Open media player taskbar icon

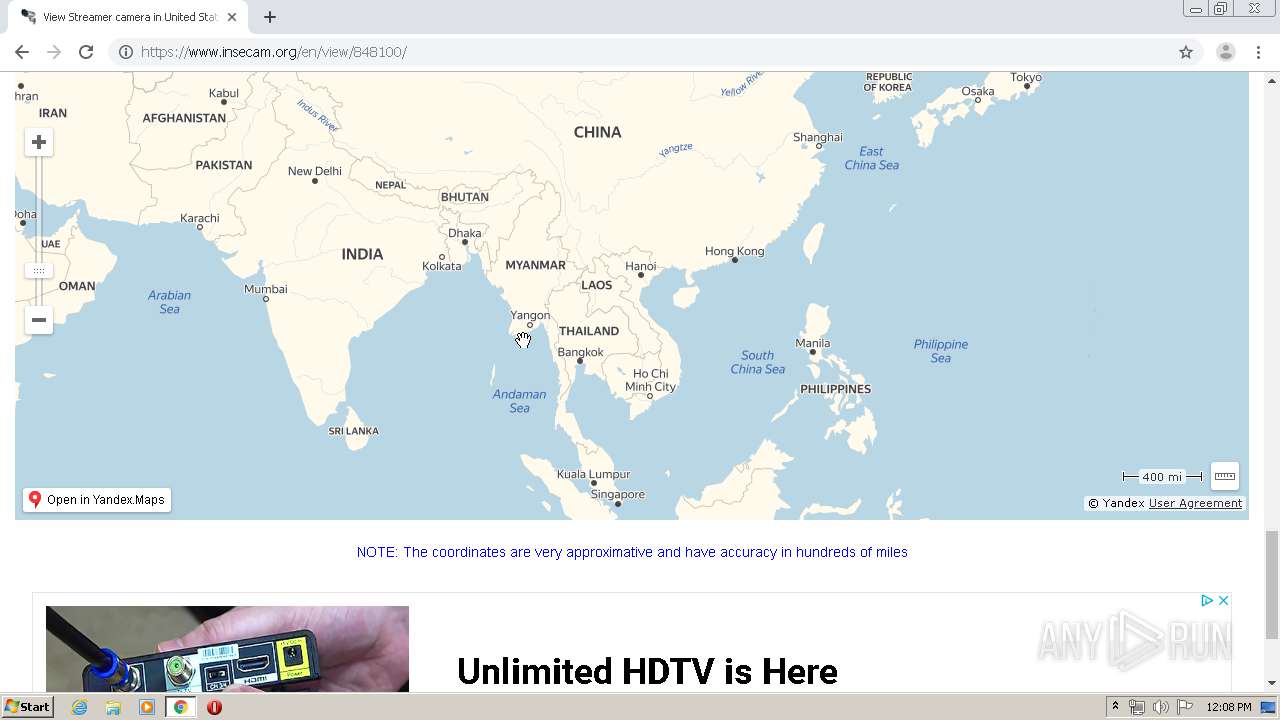pos(147,707)
